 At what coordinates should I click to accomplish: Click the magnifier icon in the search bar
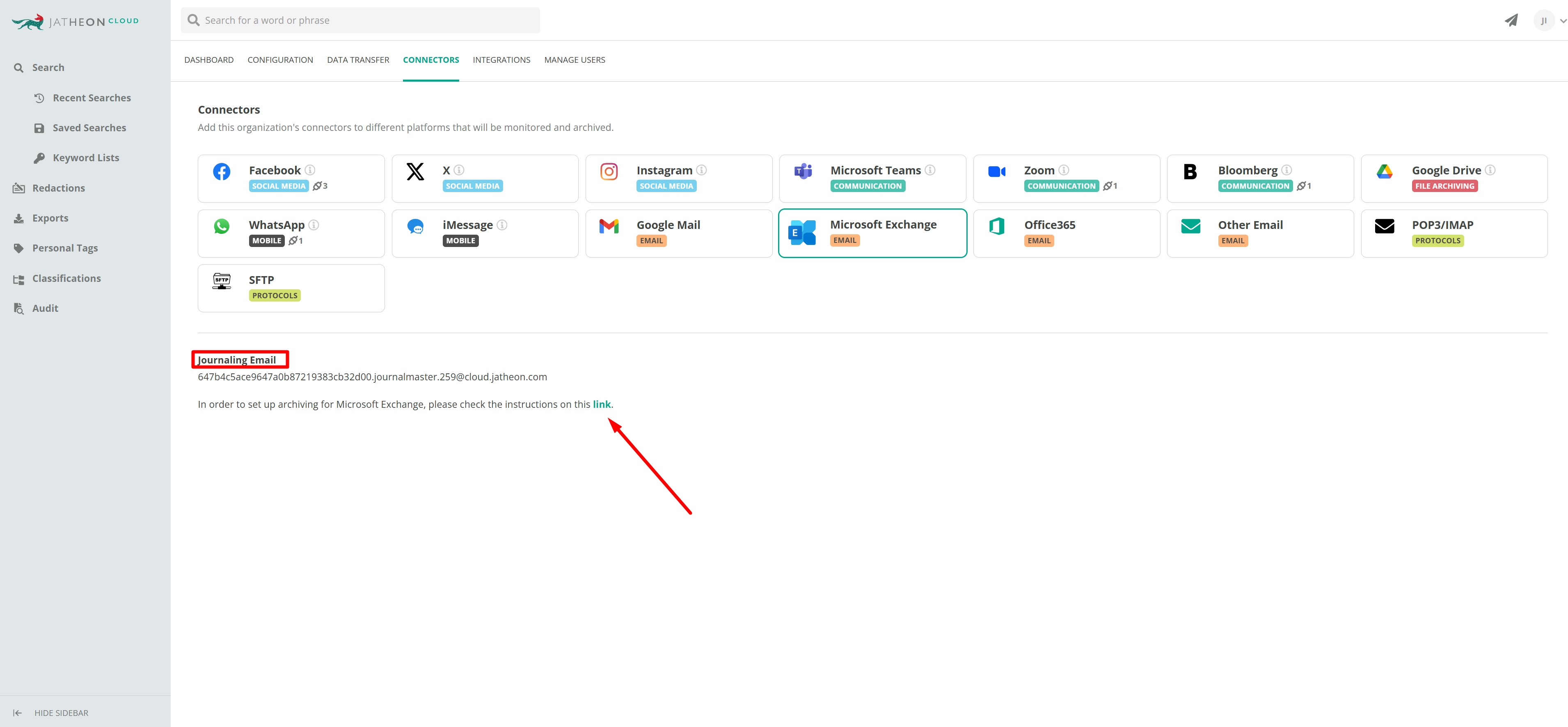point(194,20)
